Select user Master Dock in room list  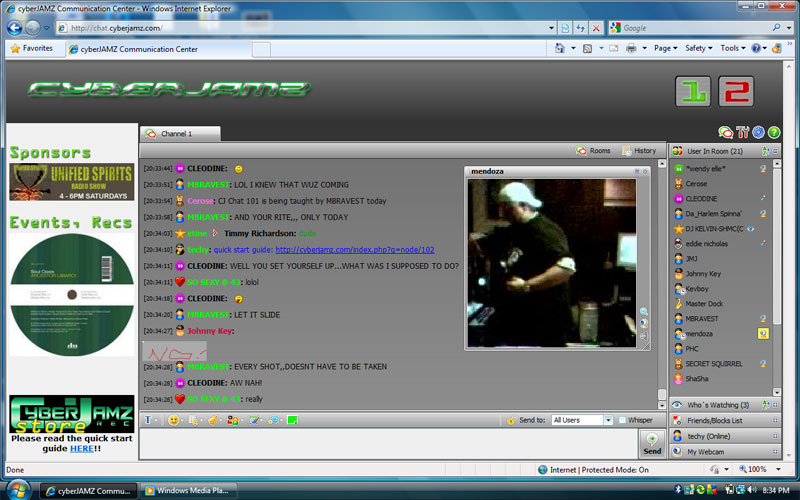[x=704, y=304]
